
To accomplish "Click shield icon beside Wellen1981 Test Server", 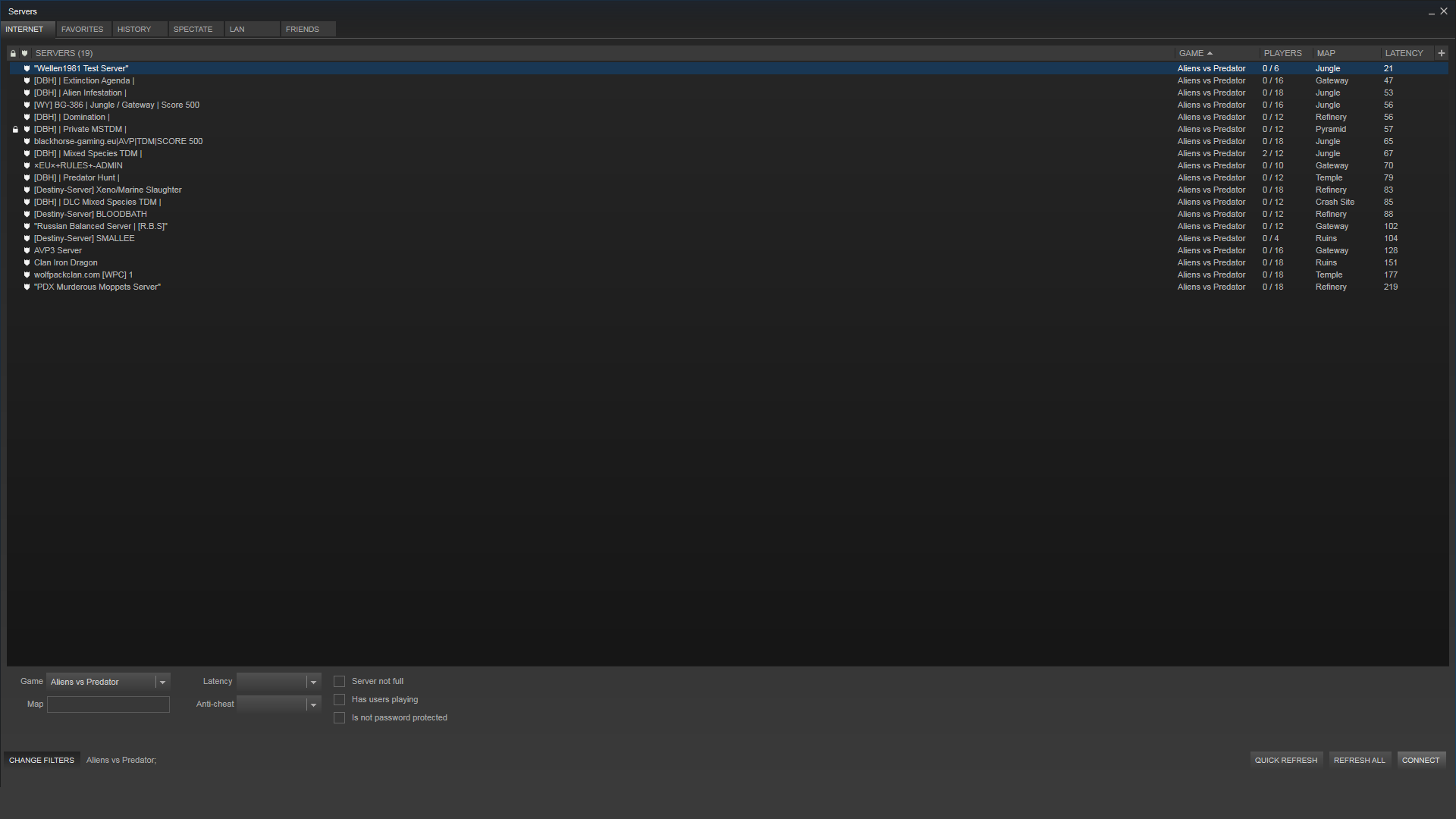I will 27,68.
